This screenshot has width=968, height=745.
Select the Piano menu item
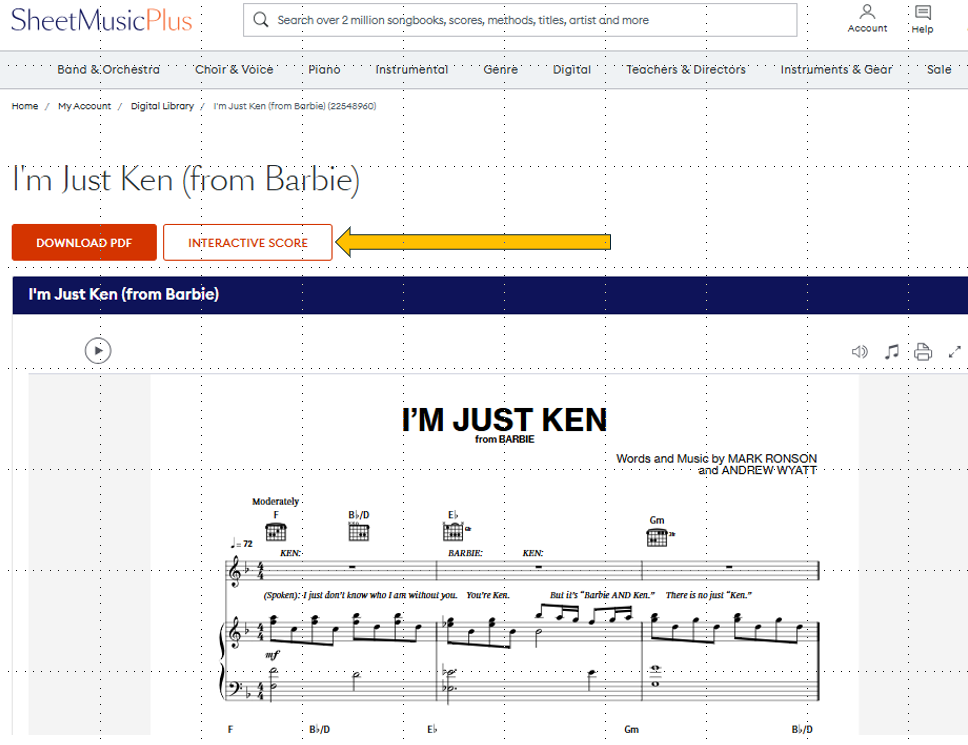click(324, 70)
